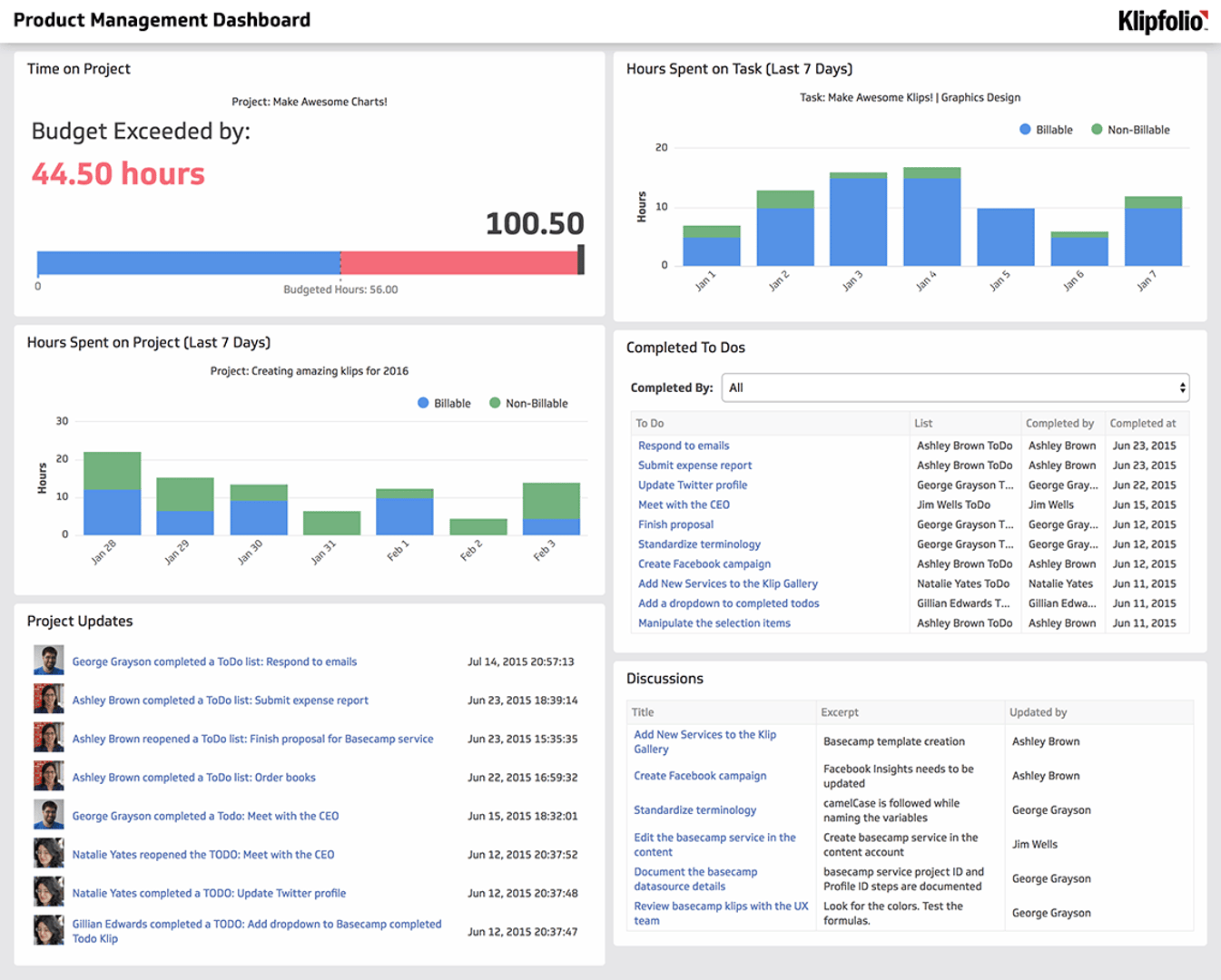Click Ashley Brown's avatar beside Submit expense report
The height and width of the screenshot is (980, 1221).
(49, 700)
